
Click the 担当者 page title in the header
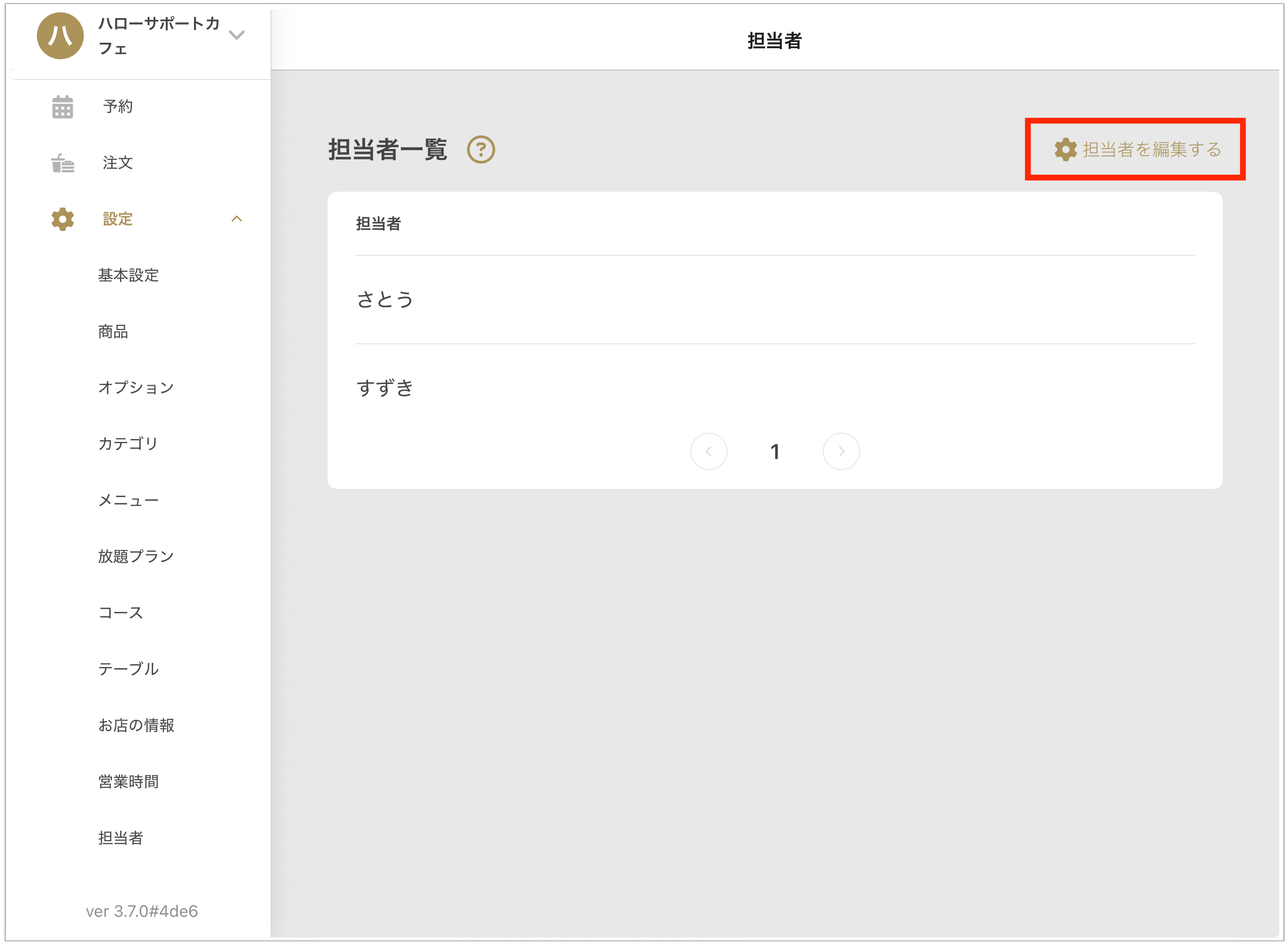click(x=775, y=40)
